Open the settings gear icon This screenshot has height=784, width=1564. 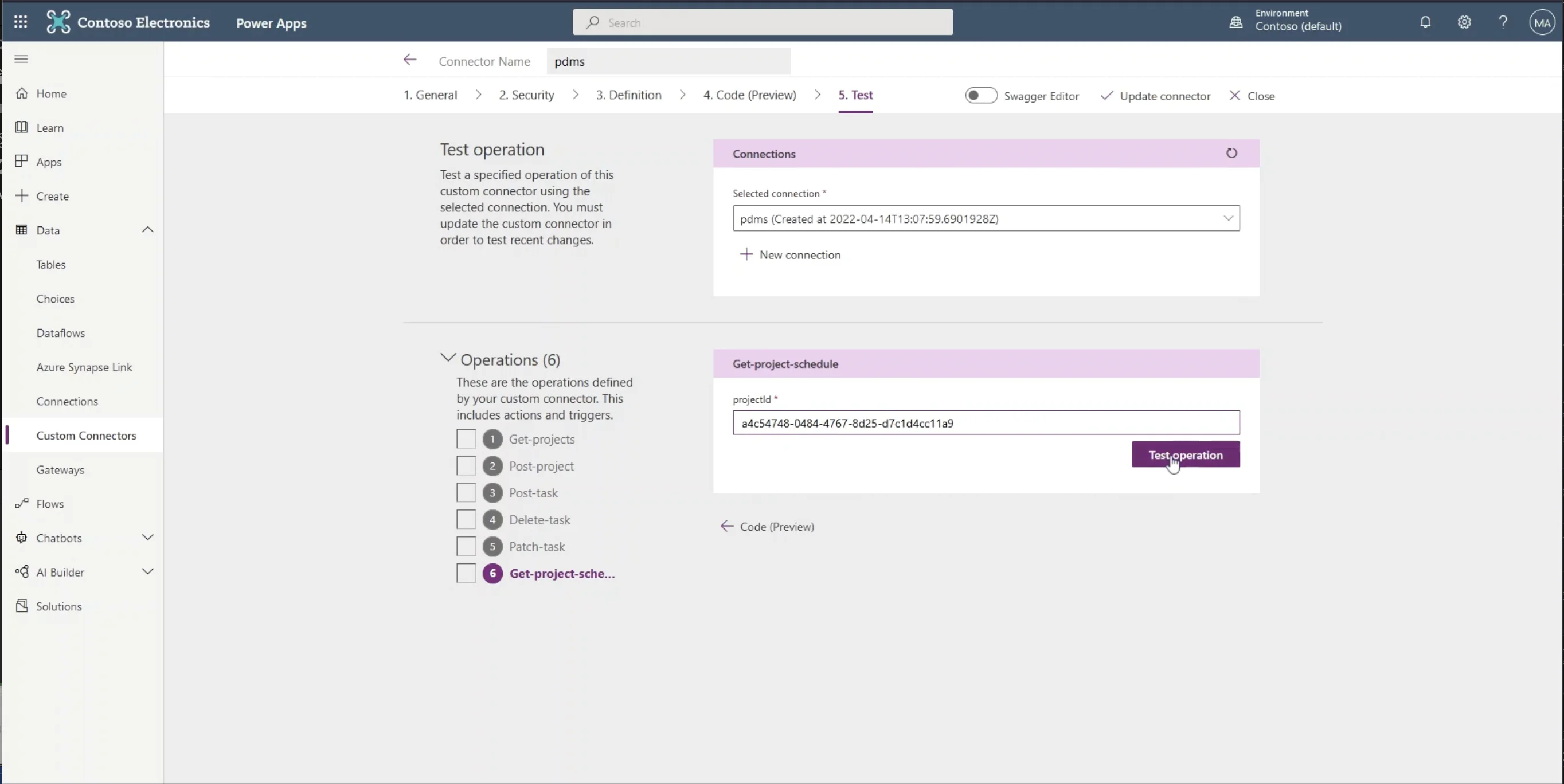1464,22
